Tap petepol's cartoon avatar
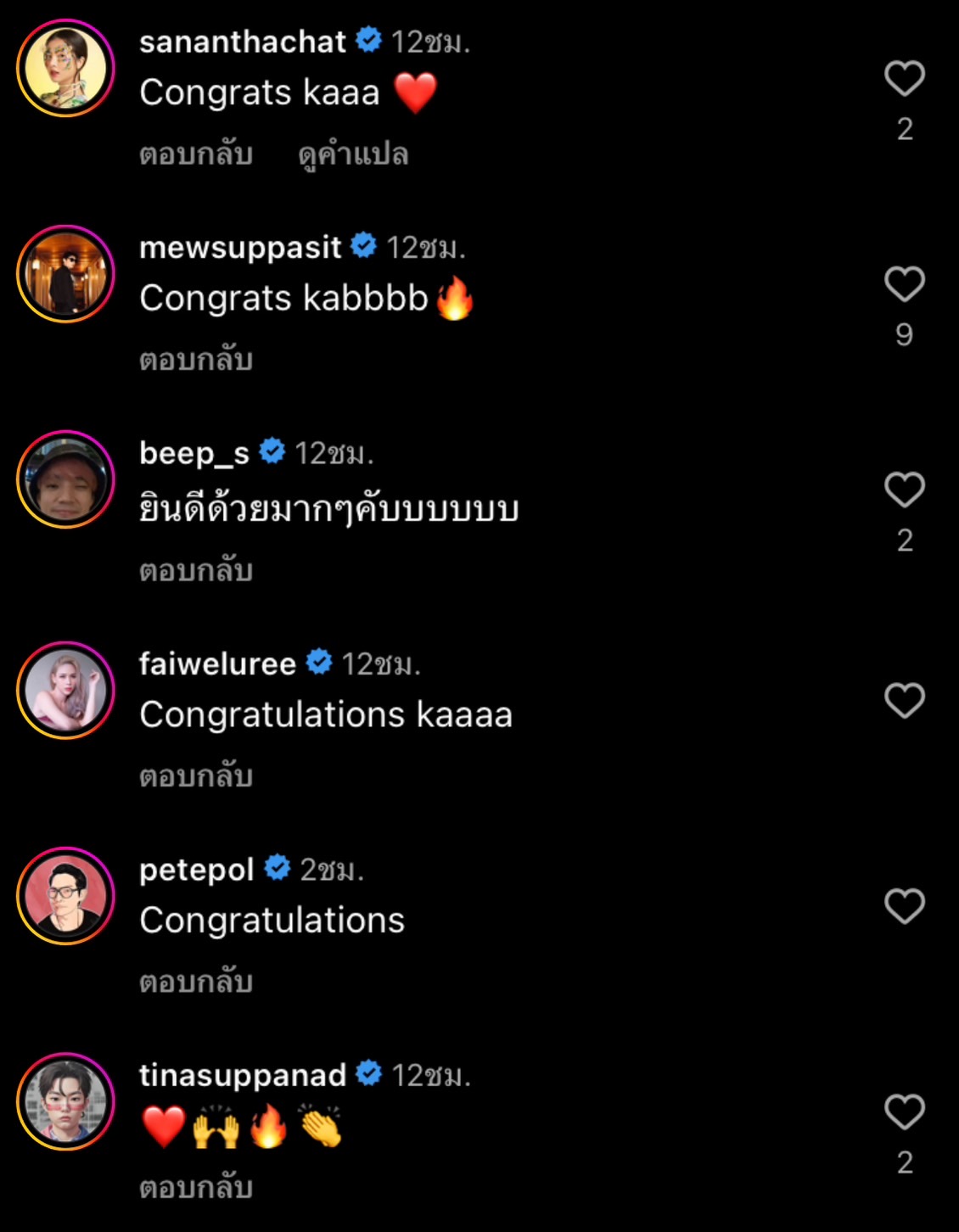The image size is (959, 1232). point(65,895)
